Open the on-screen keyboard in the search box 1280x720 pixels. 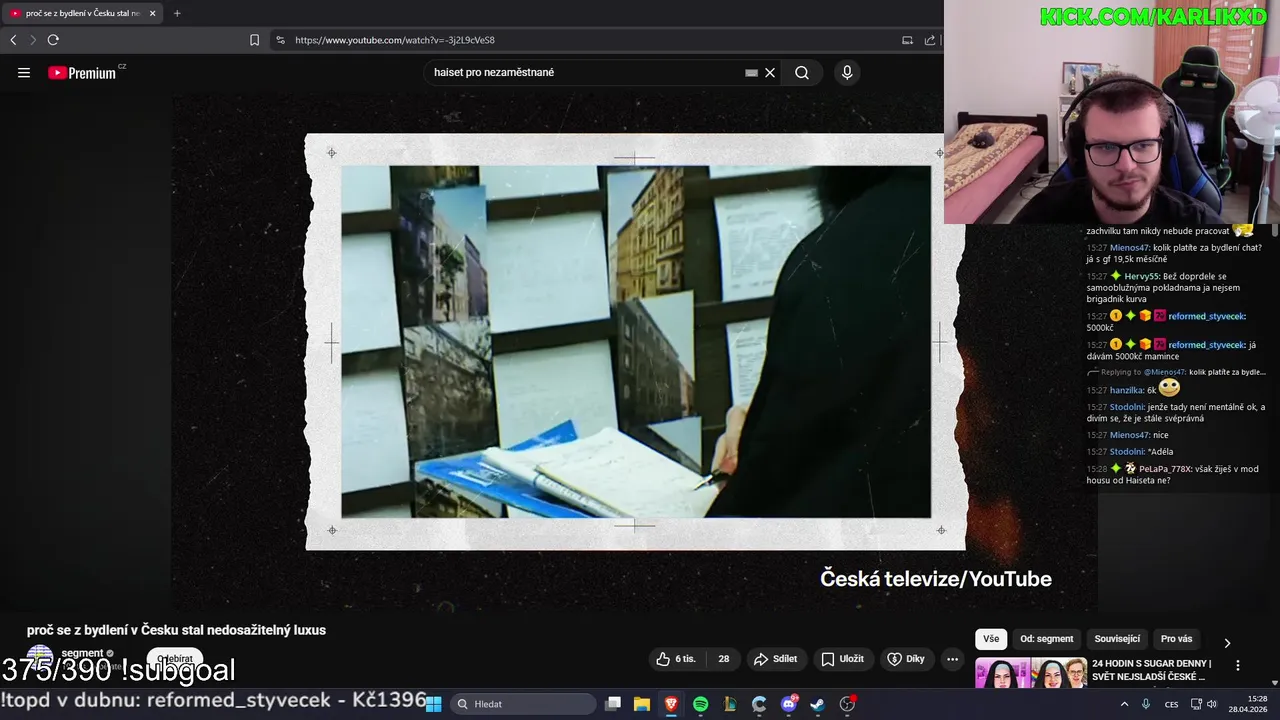tap(751, 72)
